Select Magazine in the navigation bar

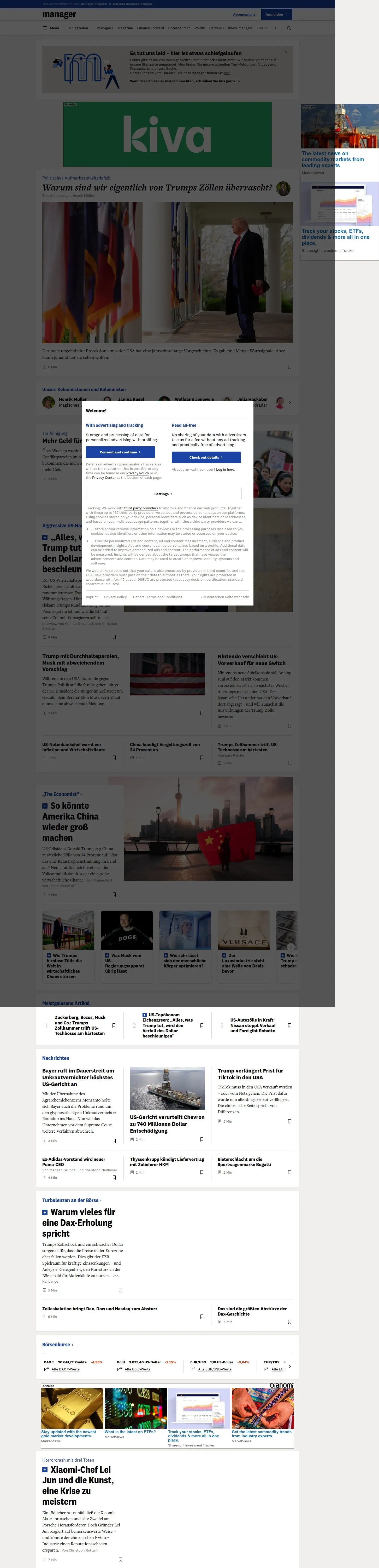tap(125, 28)
